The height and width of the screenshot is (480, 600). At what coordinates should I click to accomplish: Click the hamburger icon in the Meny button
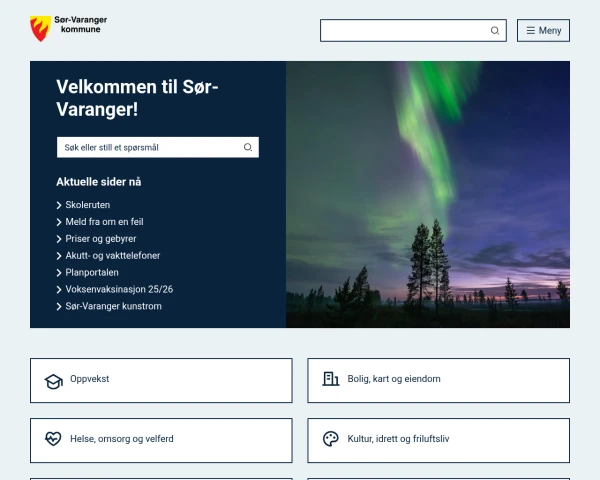coord(531,31)
